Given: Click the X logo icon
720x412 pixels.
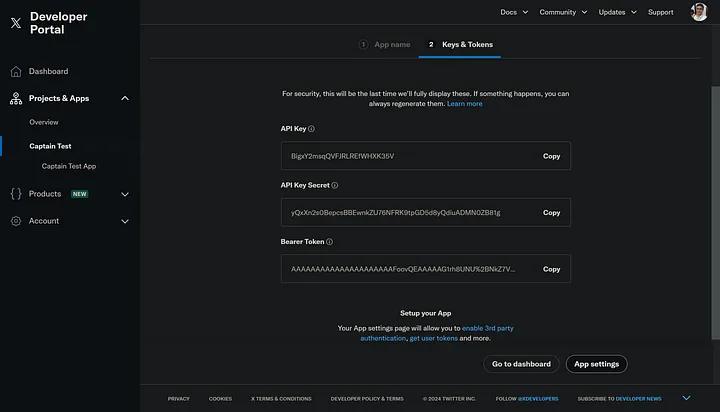Looking at the screenshot, I should [x=16, y=23].
